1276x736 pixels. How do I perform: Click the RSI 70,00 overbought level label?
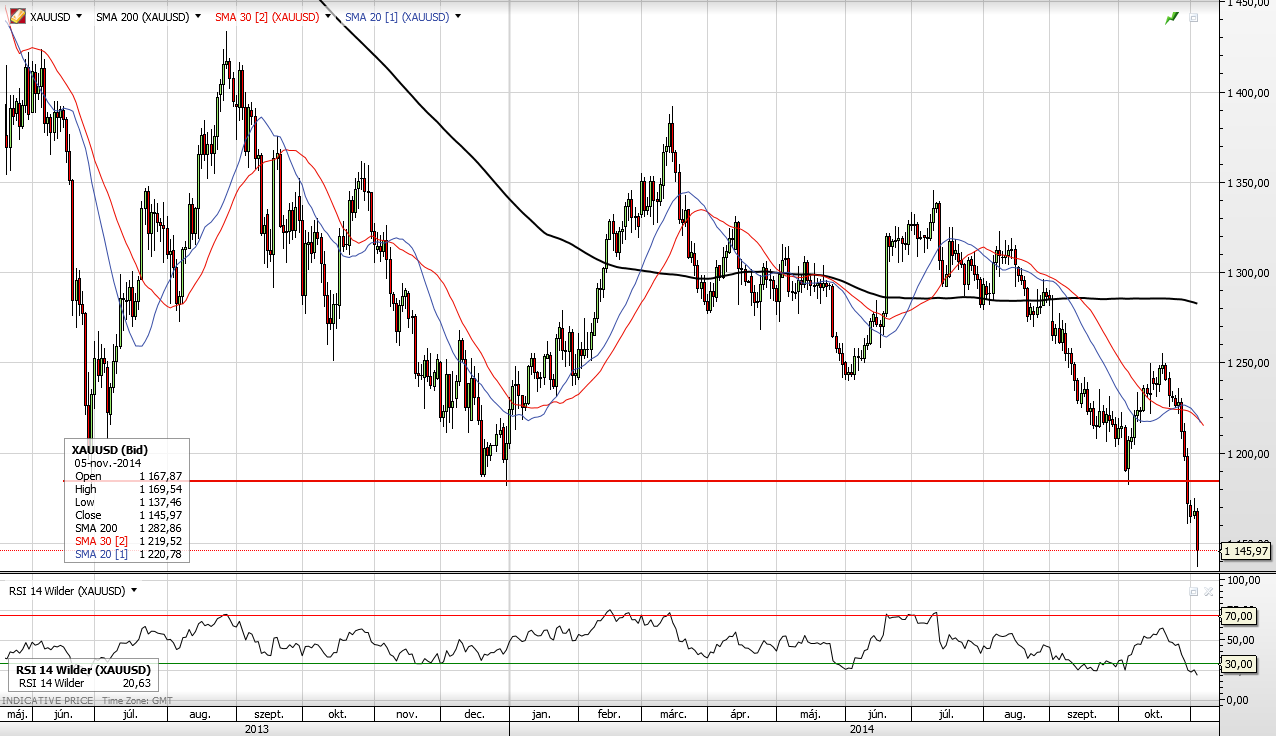[x=1237, y=617]
